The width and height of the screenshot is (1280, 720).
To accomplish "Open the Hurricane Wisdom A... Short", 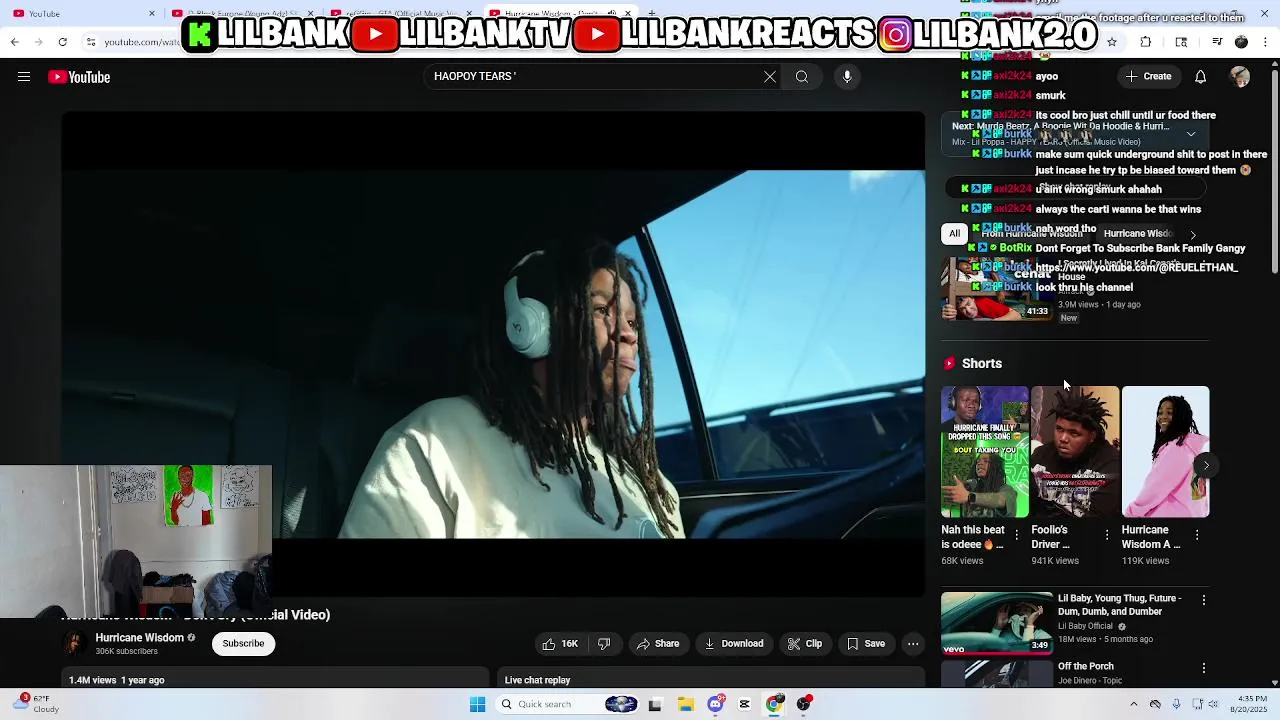I will pos(1165,452).
